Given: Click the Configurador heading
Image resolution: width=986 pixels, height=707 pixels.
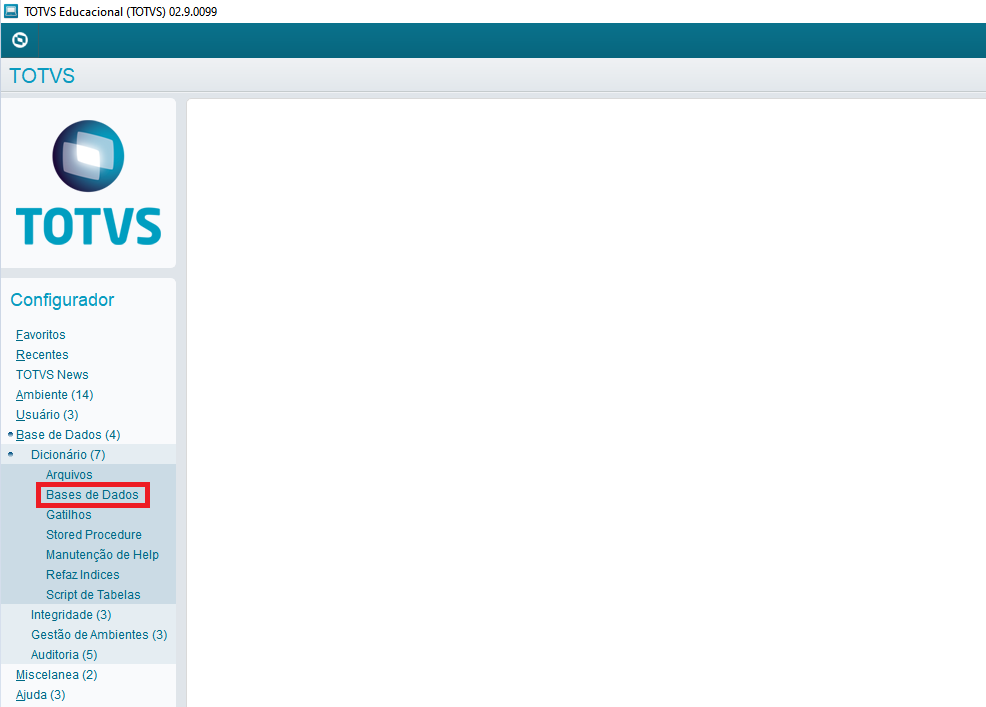Looking at the screenshot, I should [x=62, y=300].
